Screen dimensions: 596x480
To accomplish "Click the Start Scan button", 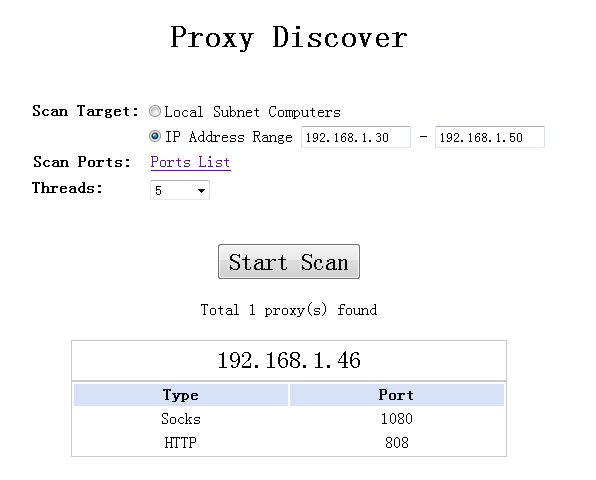I will pos(289,261).
